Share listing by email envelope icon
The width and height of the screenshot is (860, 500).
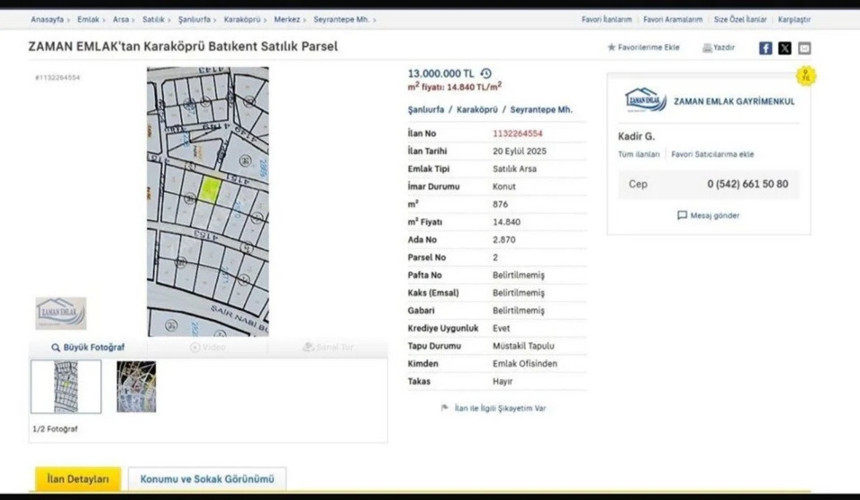point(804,48)
